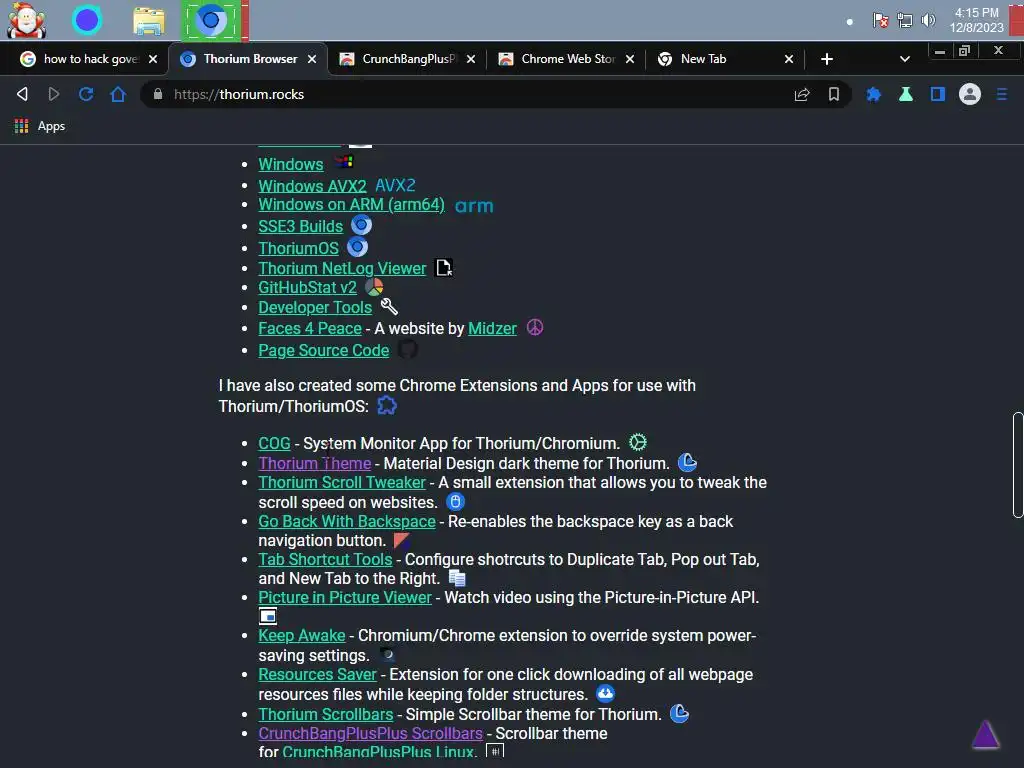Reload the thorium.rocks page

[86, 95]
